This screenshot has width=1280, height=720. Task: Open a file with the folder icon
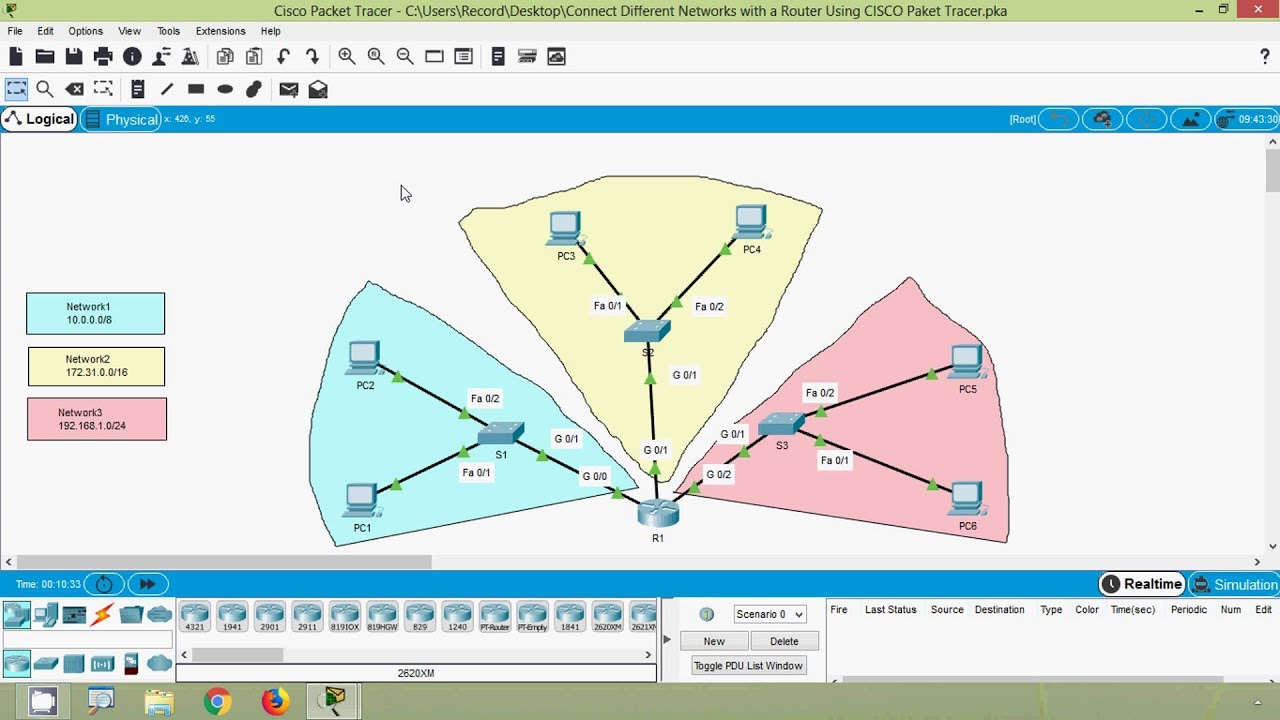45,57
